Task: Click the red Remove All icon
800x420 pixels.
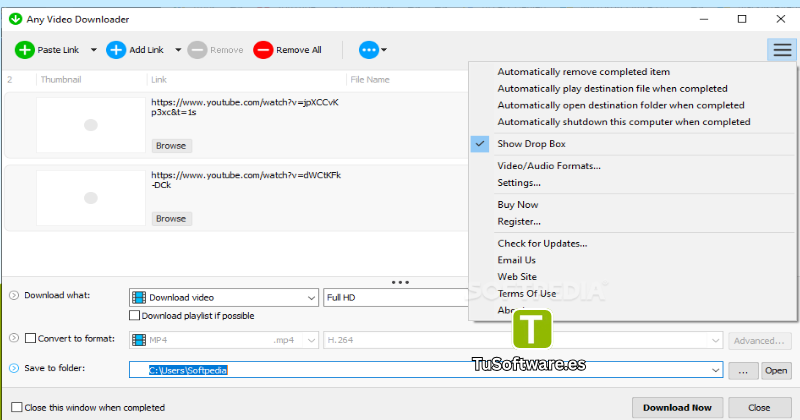Action: pos(263,50)
